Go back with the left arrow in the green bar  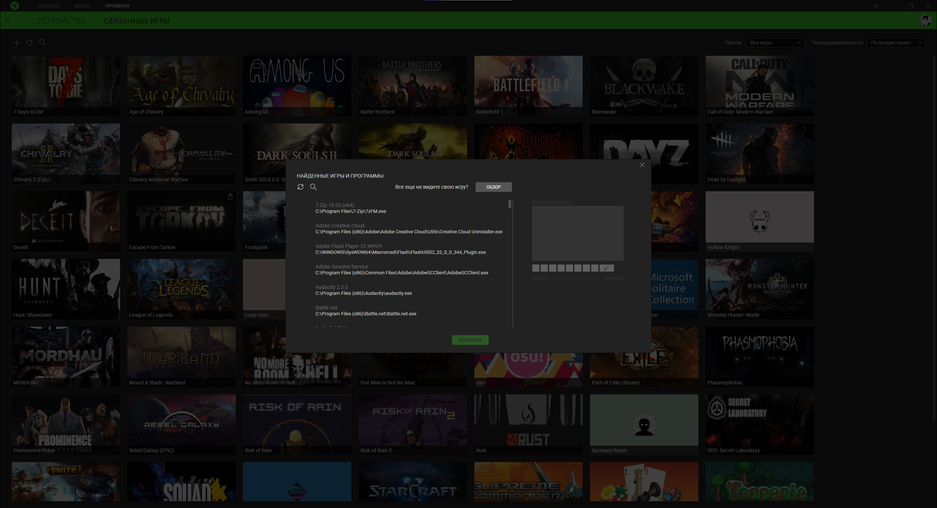coord(8,20)
